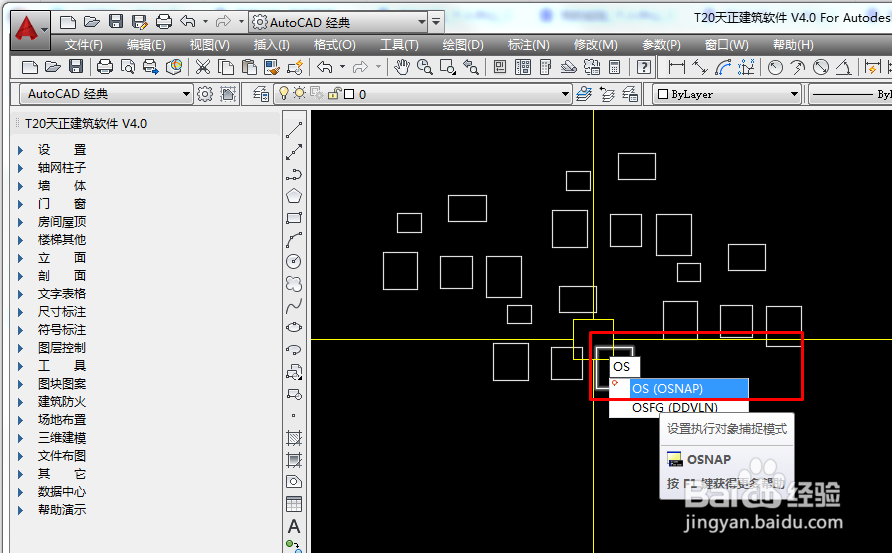This screenshot has height=553, width=892.
Task: Expand the 轴网柱子 tree item
Action: coord(20,168)
